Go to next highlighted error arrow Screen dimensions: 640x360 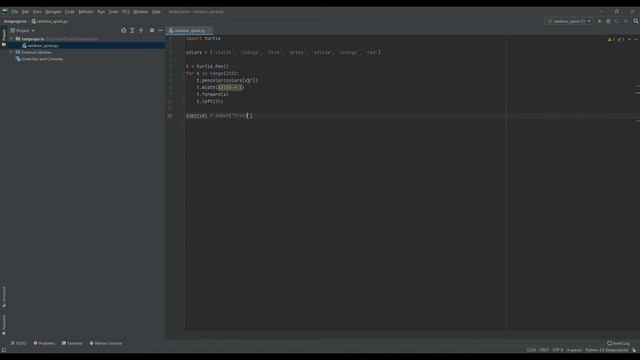(x=636, y=40)
